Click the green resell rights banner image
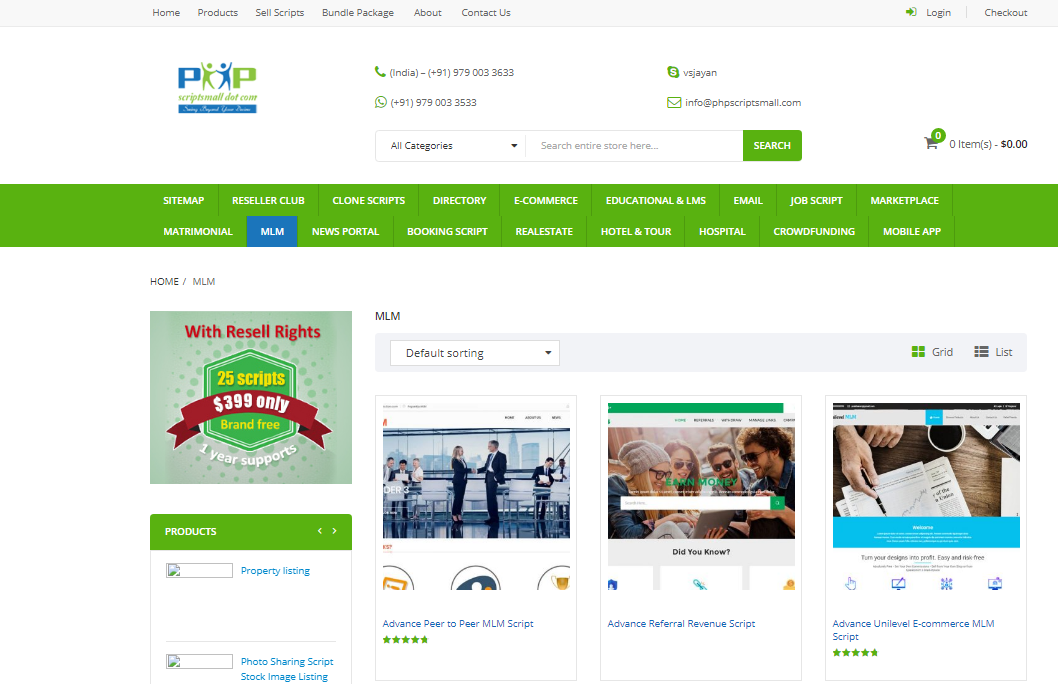 (x=250, y=397)
